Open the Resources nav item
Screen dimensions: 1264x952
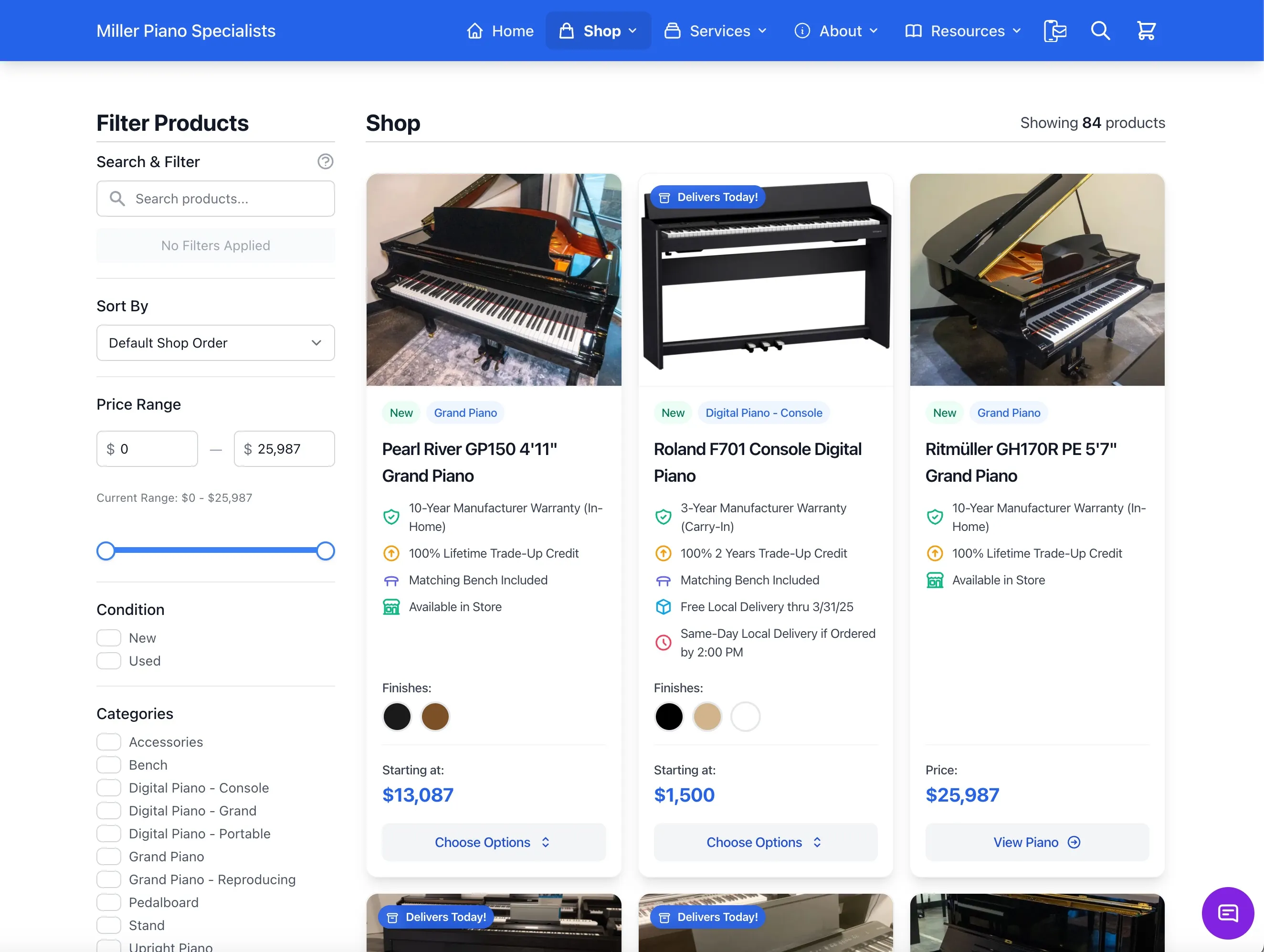pyautogui.click(x=963, y=31)
